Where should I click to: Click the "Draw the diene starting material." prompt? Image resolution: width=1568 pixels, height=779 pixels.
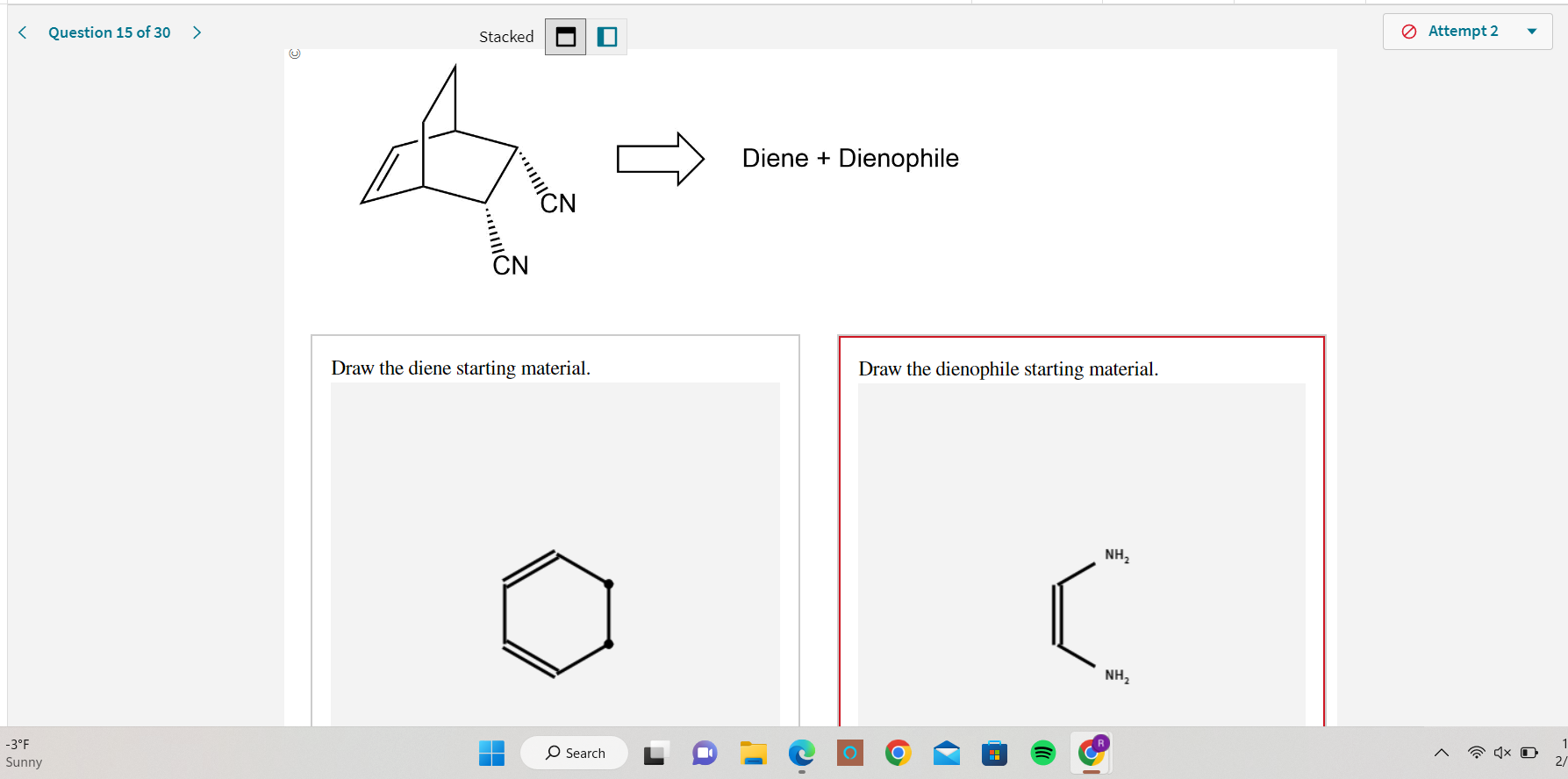coord(461,368)
